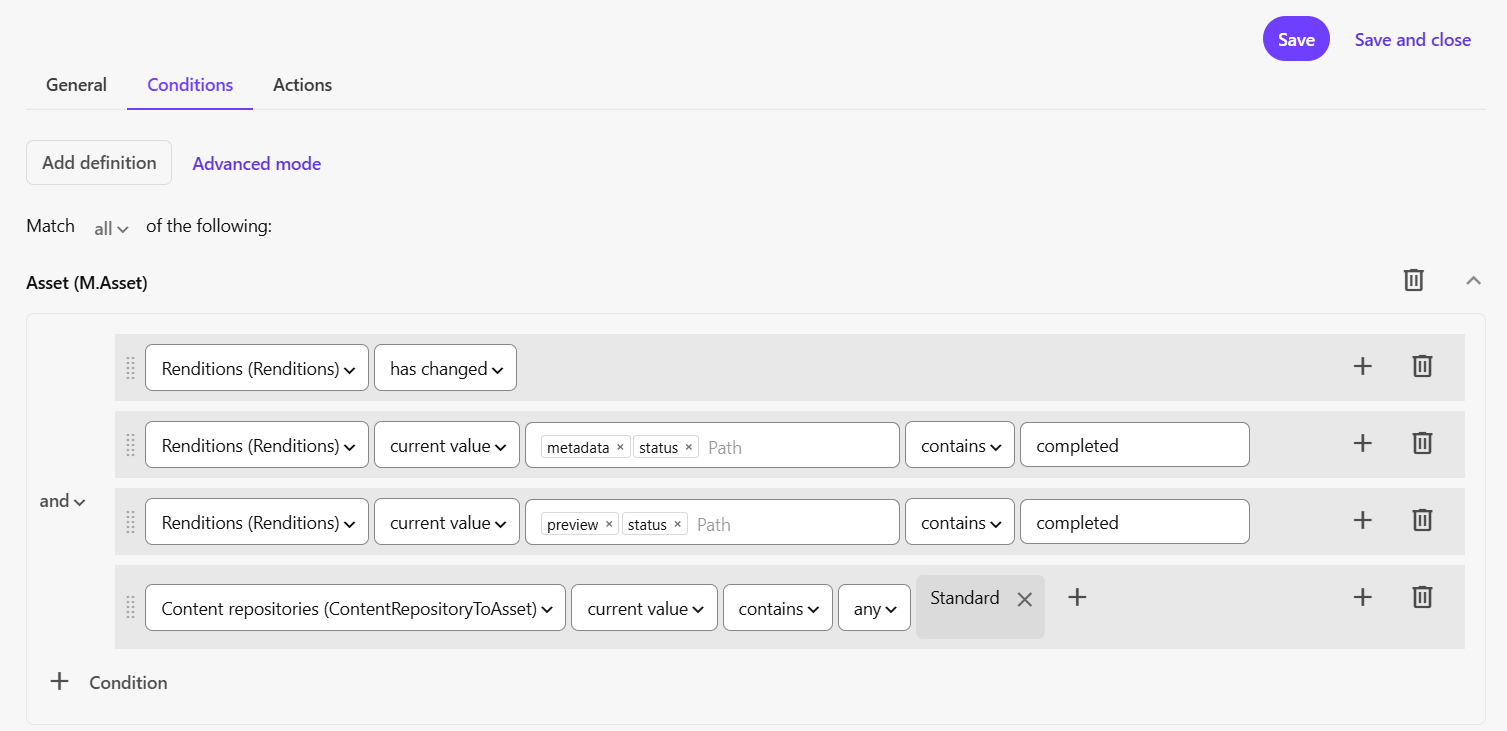
Task: Remove the metadata path tag
Action: point(620,447)
